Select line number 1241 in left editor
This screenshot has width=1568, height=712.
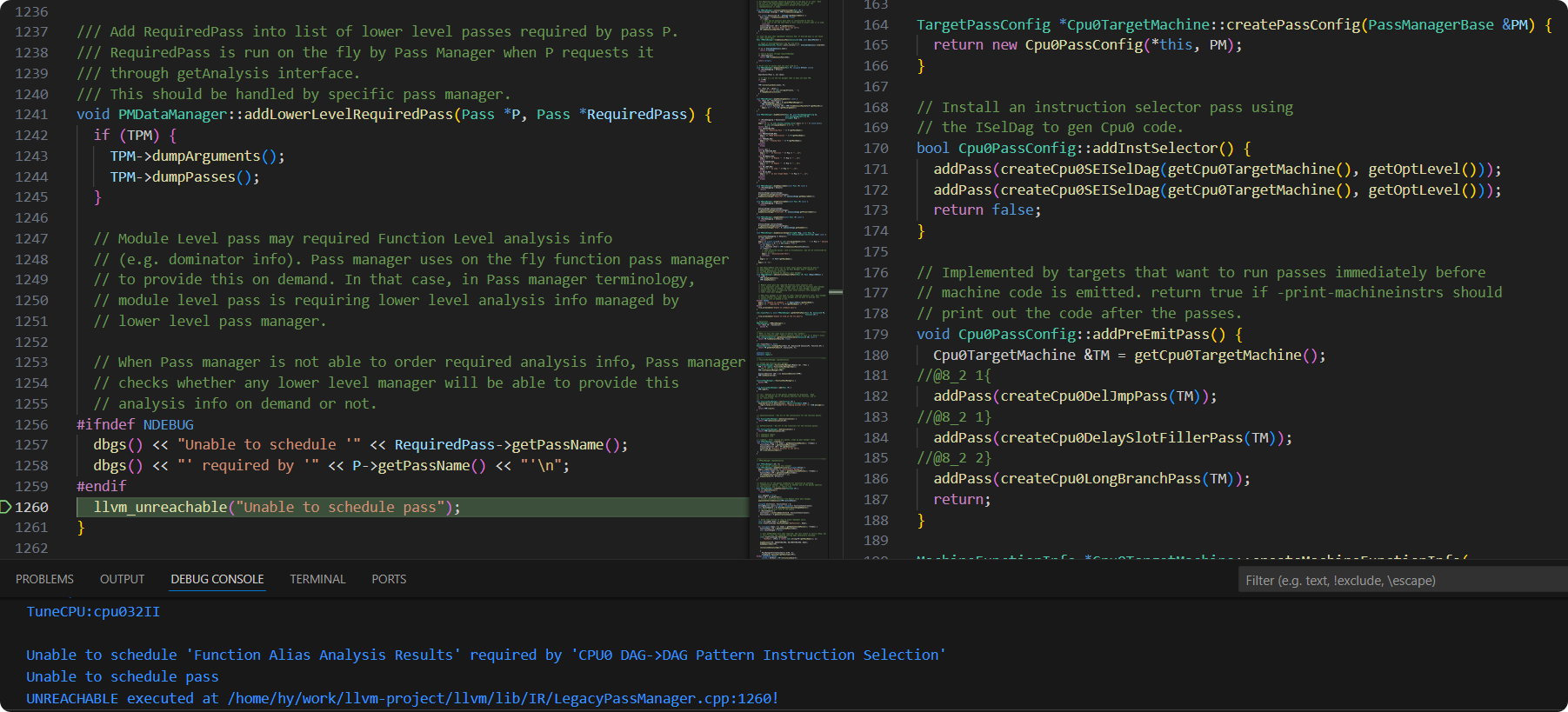tap(31, 115)
